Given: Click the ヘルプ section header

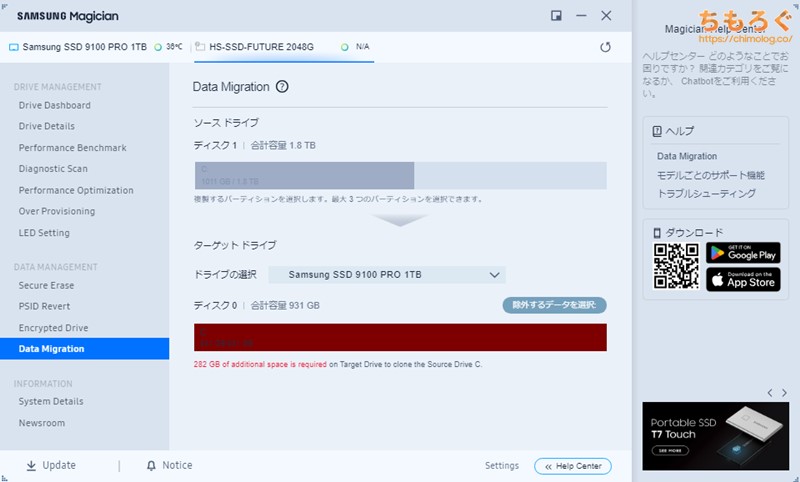Looking at the screenshot, I should (673, 131).
